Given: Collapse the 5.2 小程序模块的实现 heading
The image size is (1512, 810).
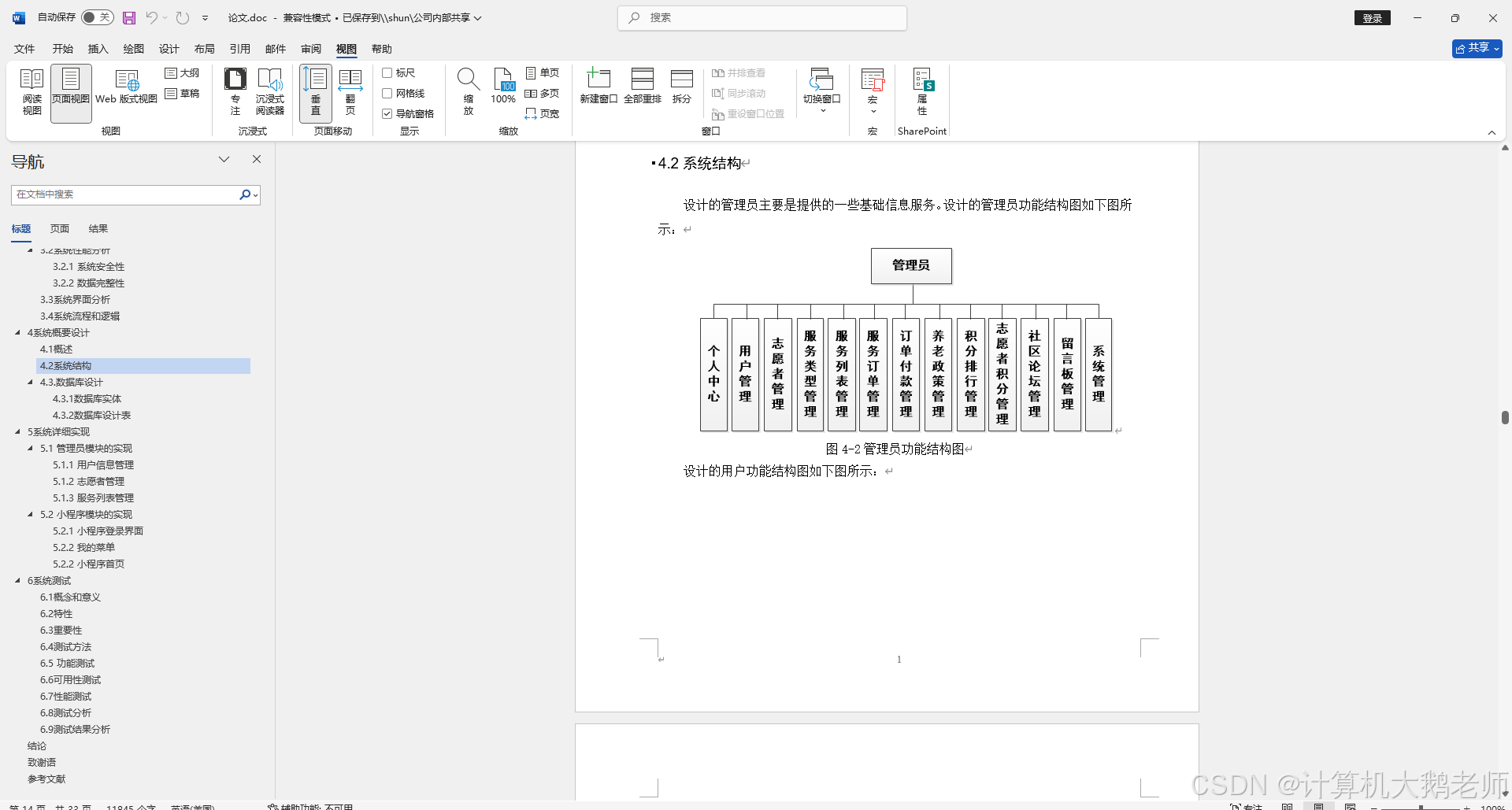Looking at the screenshot, I should pyautogui.click(x=31, y=514).
